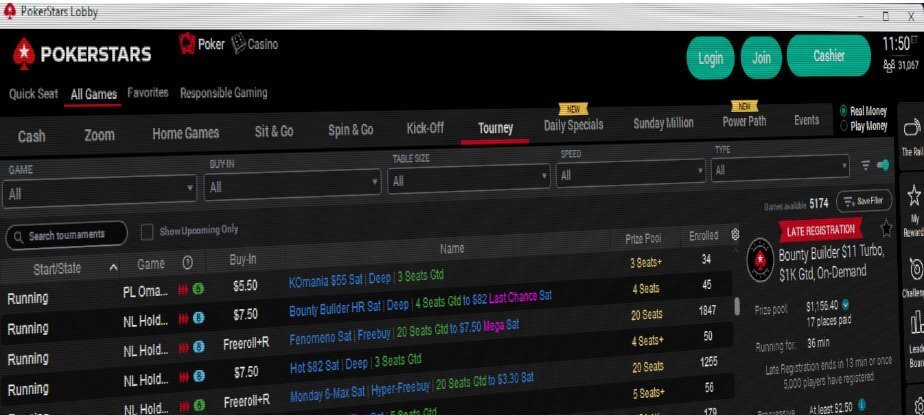Open Hot $82 Sat tournament
The height and width of the screenshot is (415, 924).
[356, 362]
